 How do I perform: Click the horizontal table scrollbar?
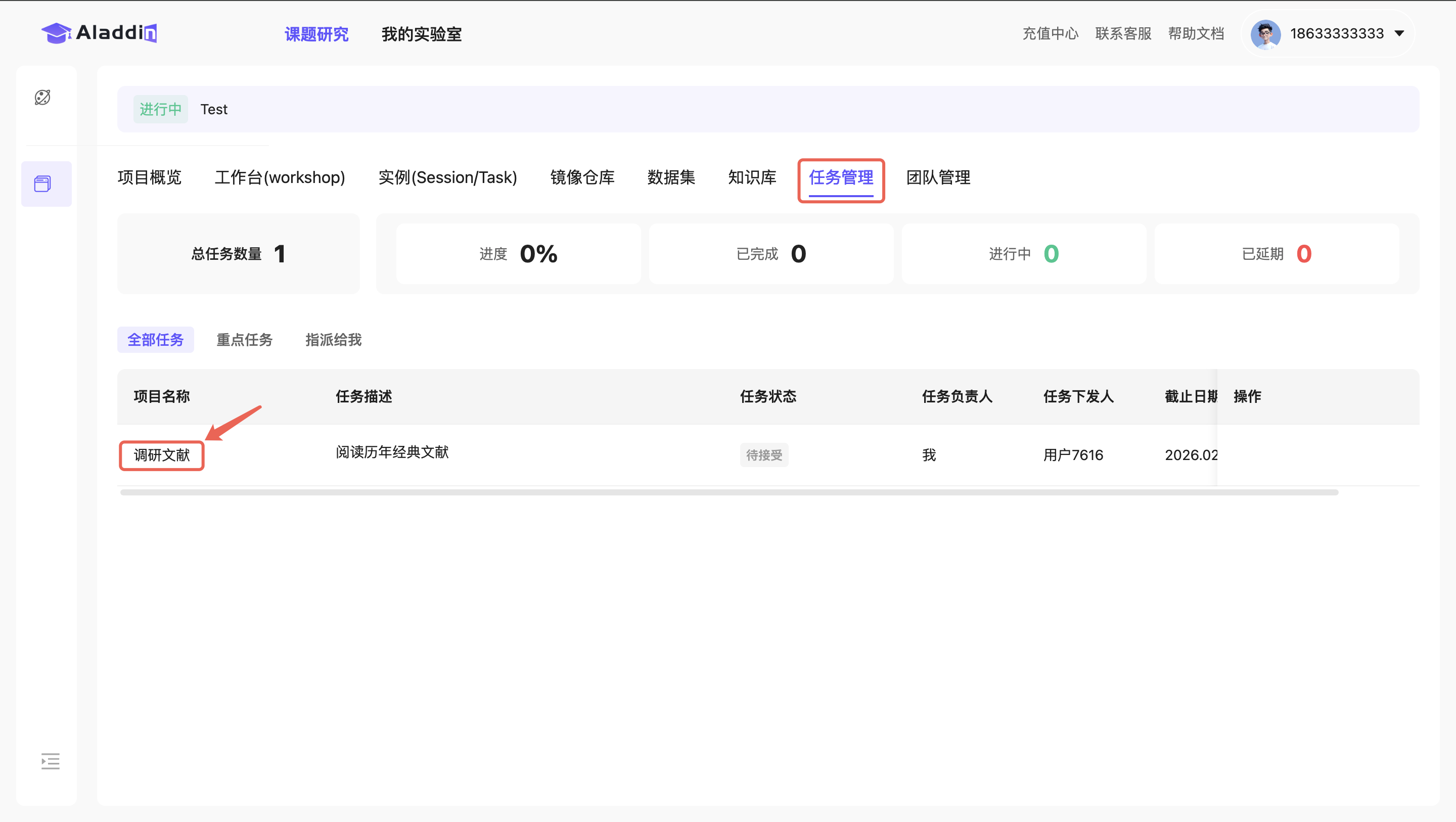[x=729, y=492]
